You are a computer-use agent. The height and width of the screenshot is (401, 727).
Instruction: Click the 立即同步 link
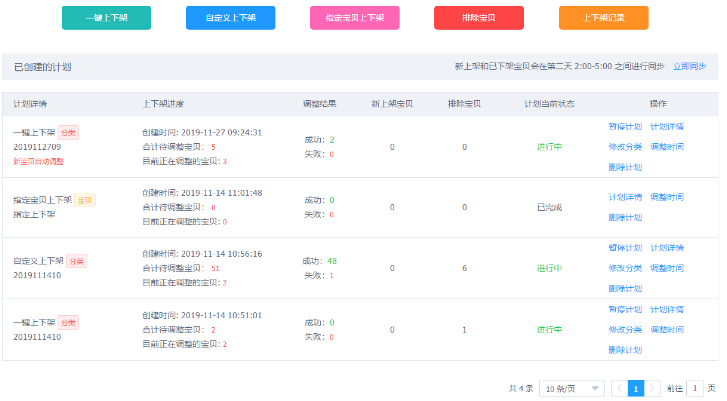coord(689,67)
